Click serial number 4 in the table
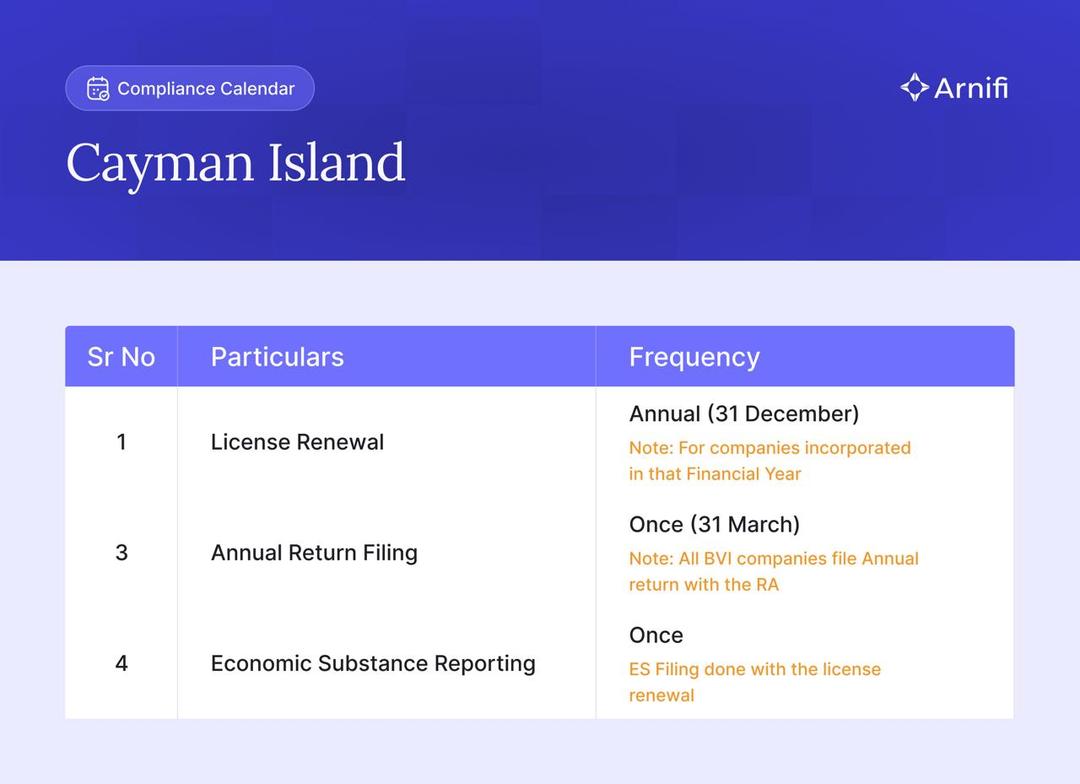The image size is (1080, 784). click(121, 663)
